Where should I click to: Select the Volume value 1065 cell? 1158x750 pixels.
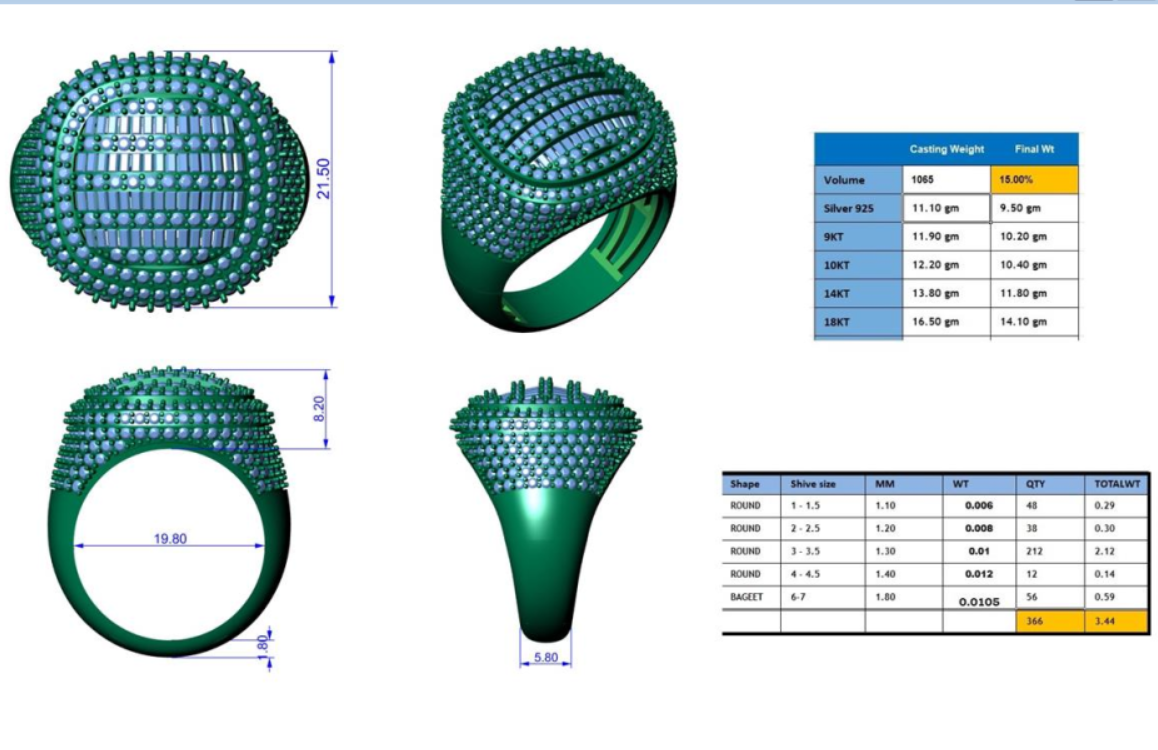(946, 180)
